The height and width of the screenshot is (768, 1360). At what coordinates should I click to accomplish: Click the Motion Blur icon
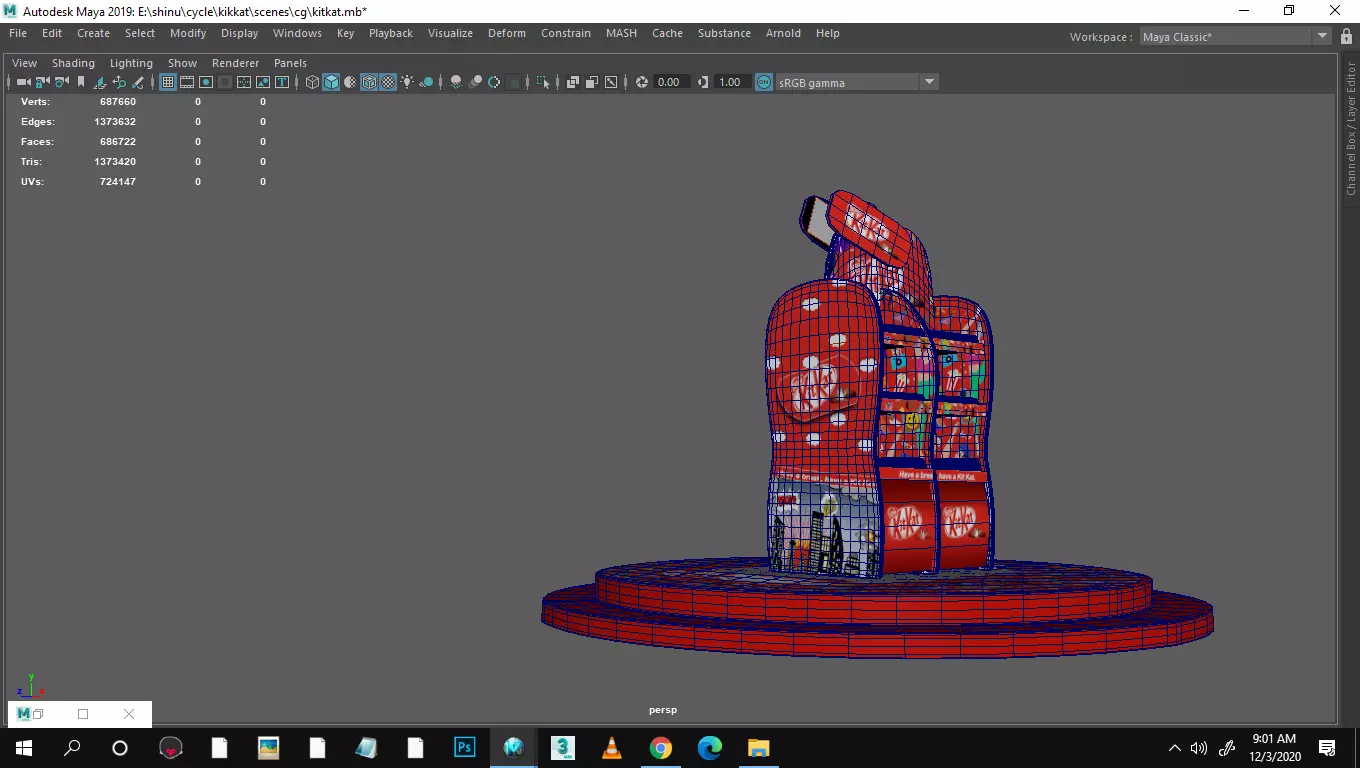tap(475, 82)
